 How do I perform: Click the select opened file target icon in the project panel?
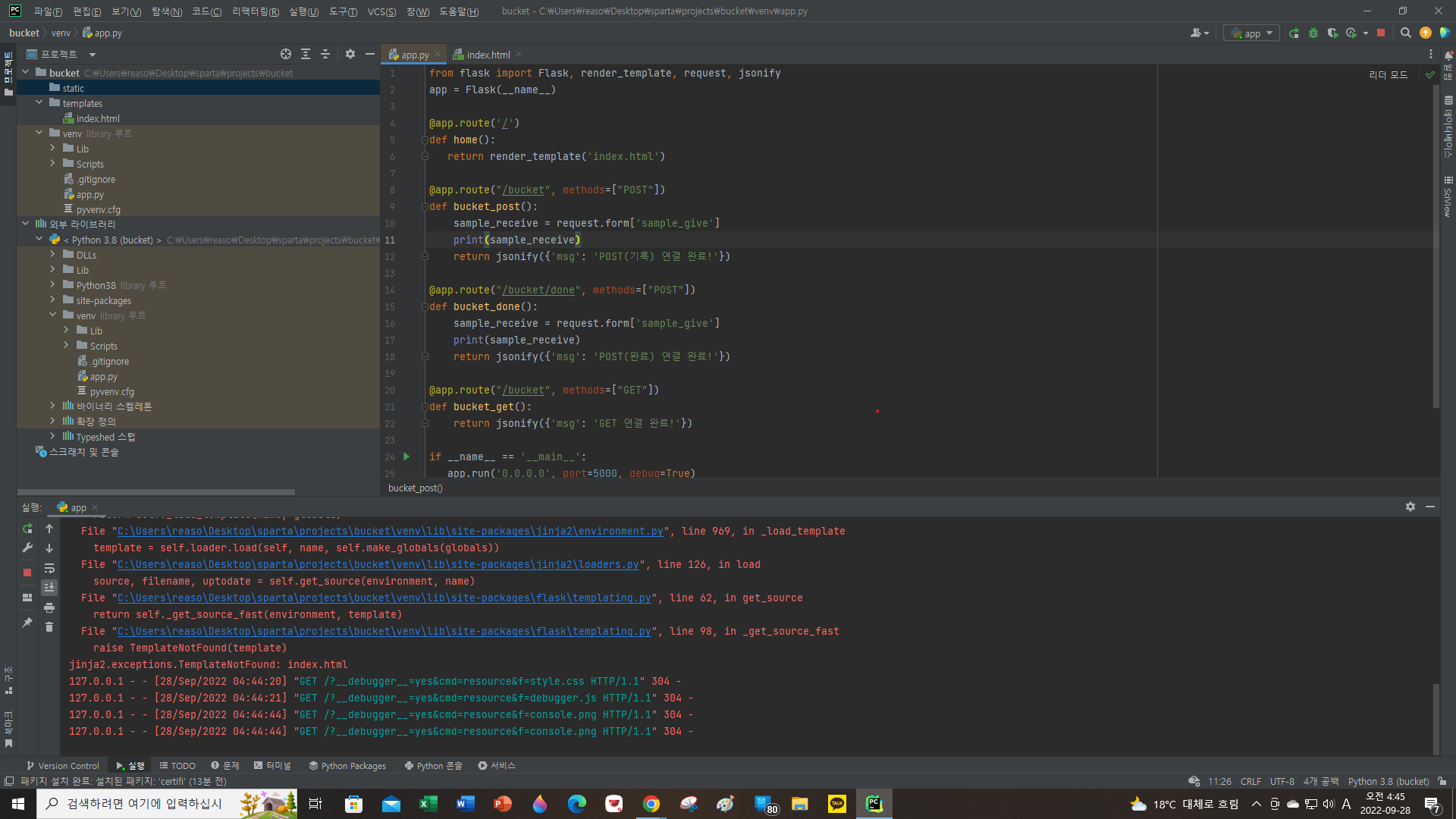point(286,55)
